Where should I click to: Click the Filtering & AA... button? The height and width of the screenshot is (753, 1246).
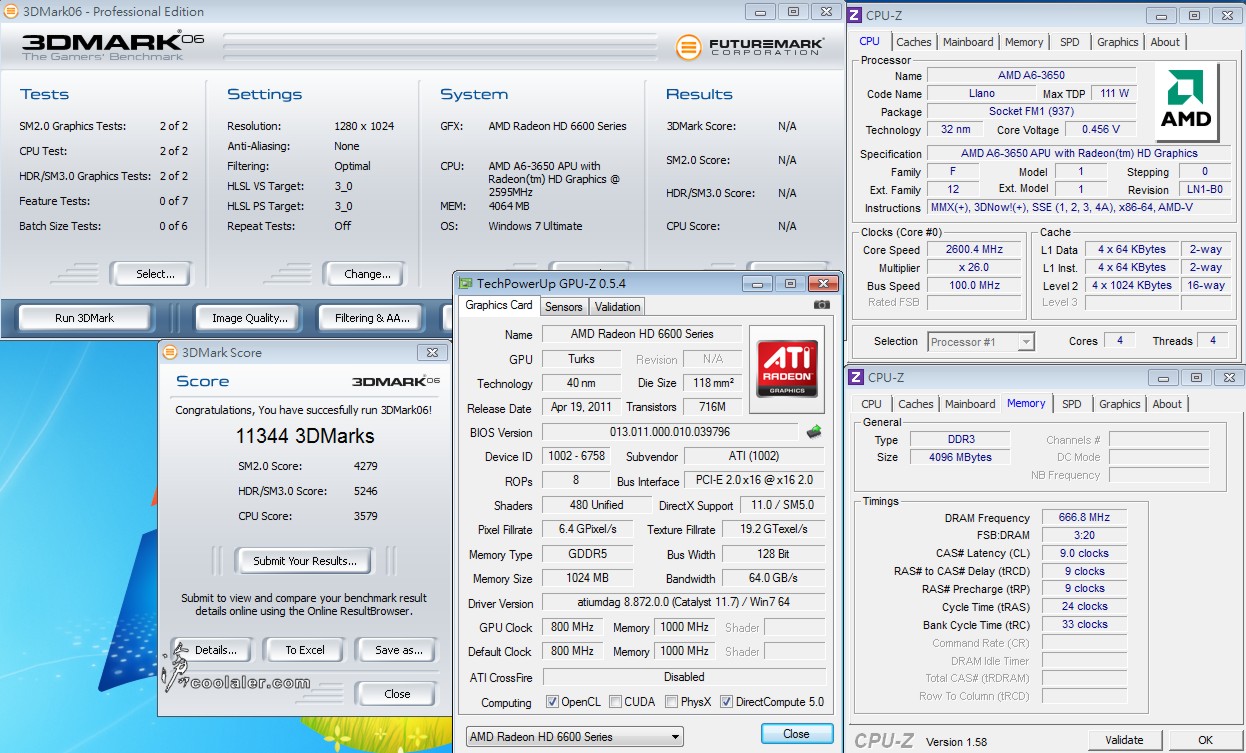tap(372, 318)
